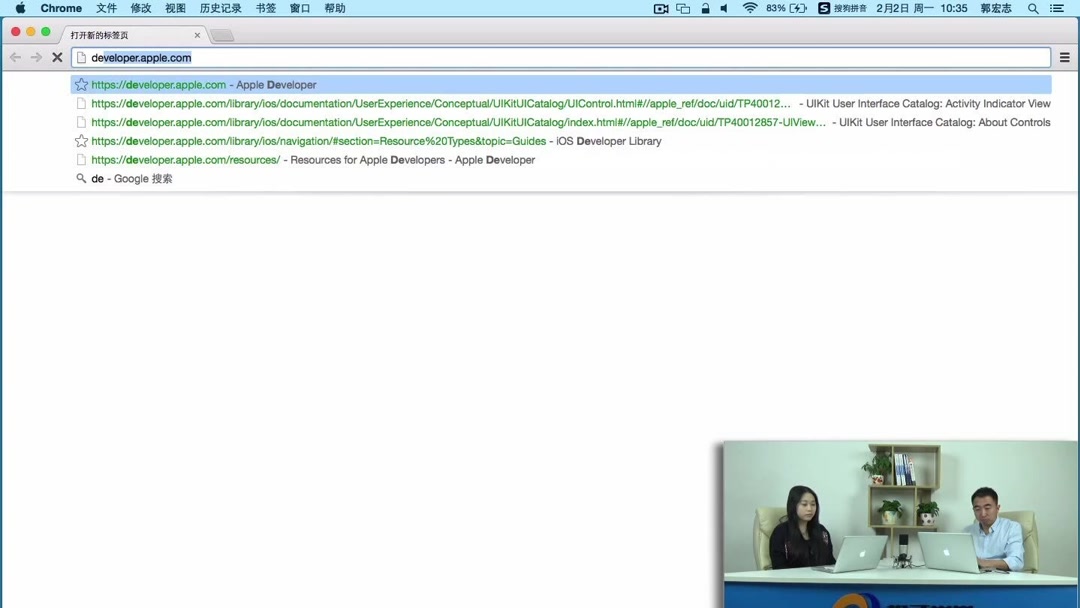The image size is (1080, 608).
Task: Open a new tab with the blank tab stub
Action: (222, 34)
